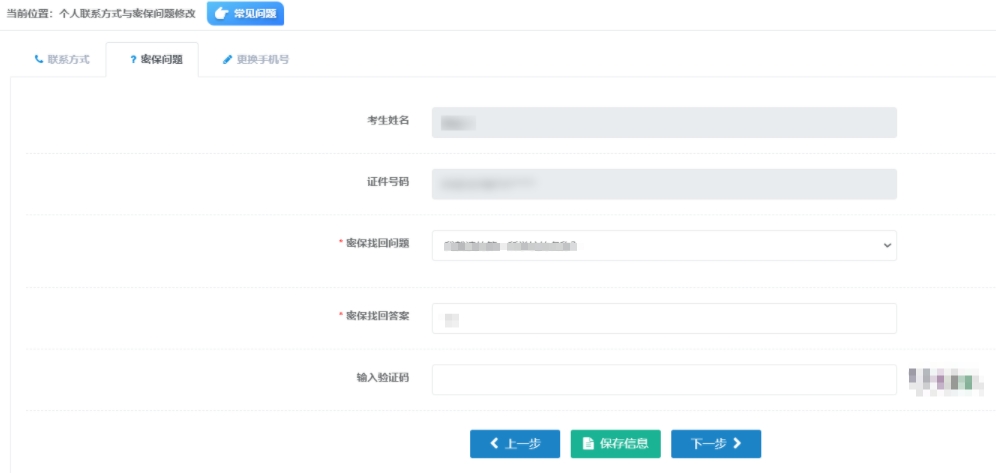
Task: Switch to the 联系方式 tab
Action: tap(62, 60)
